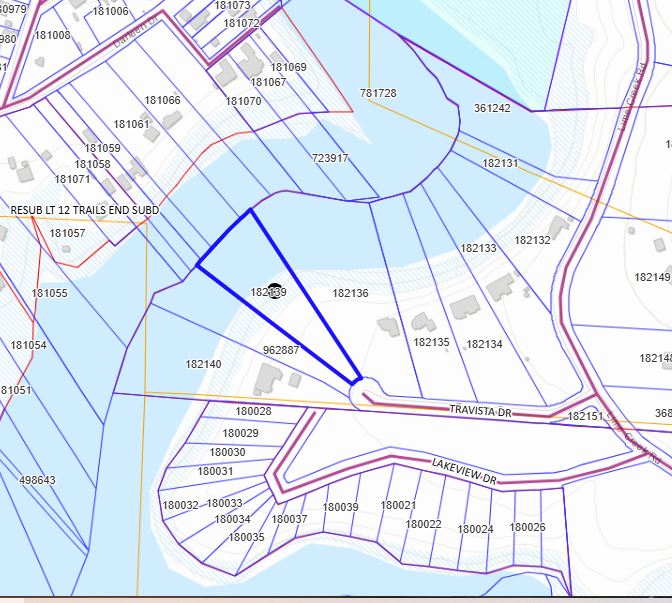Click the RESUB LT 12 TRAILS END SUBD label
The width and height of the screenshot is (672, 603).
click(x=85, y=210)
